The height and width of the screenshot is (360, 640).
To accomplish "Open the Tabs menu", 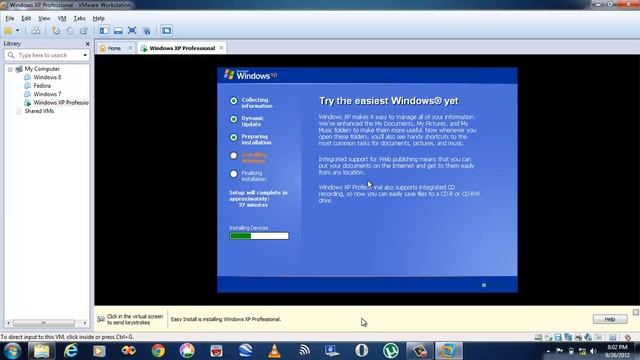I will pyautogui.click(x=79, y=18).
